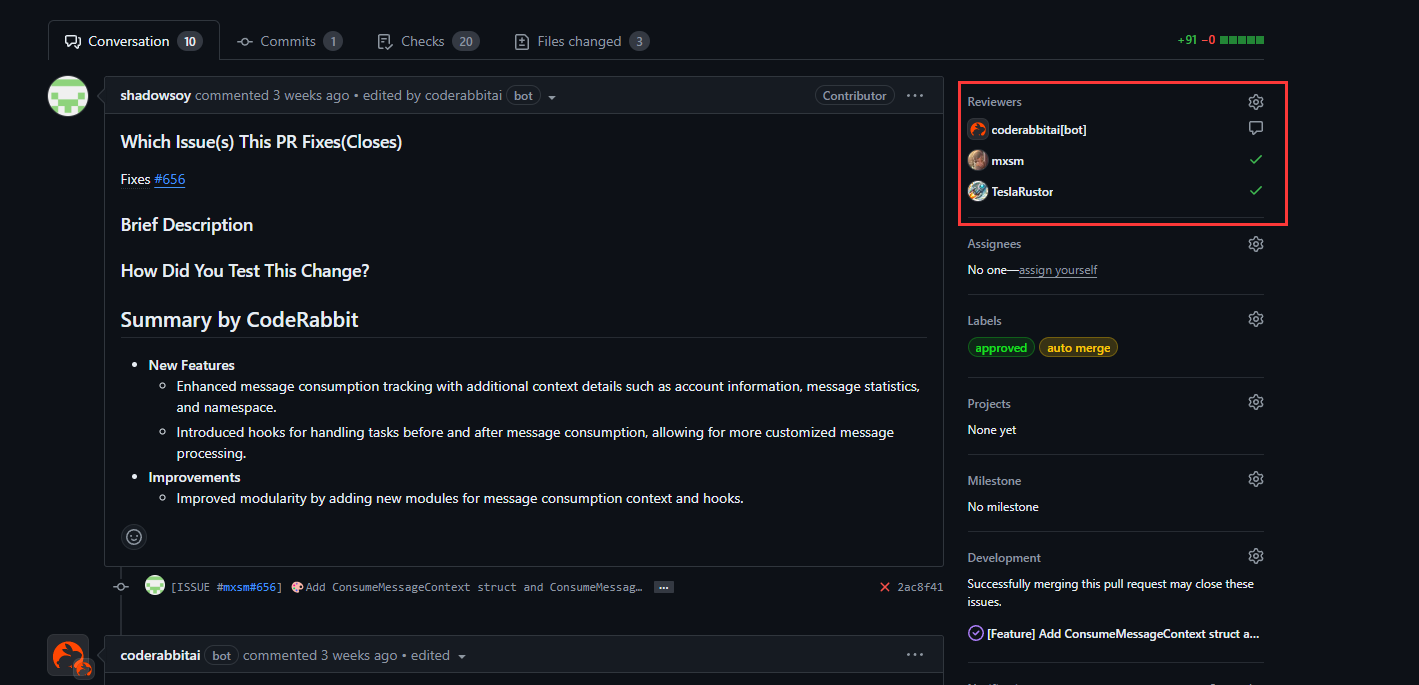1419x685 pixels.
Task: Select the approved label
Action: [x=1001, y=347]
